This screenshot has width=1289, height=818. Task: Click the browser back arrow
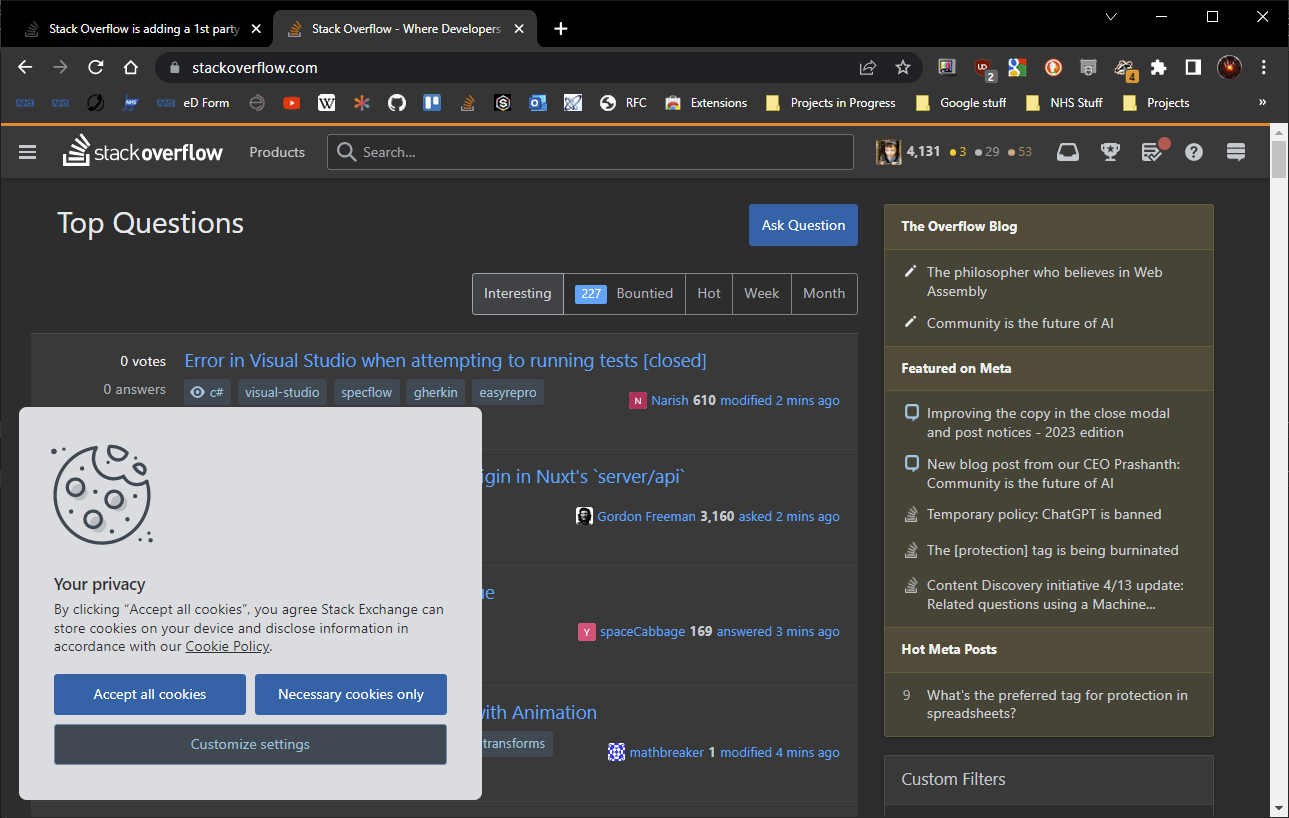click(x=26, y=67)
